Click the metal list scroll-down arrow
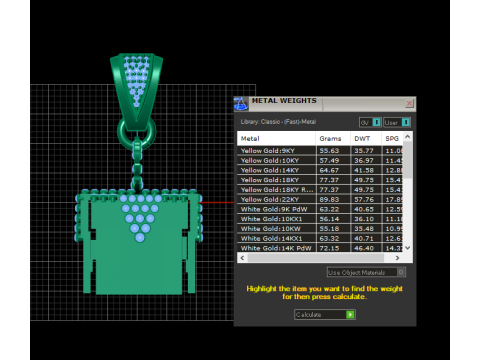 click(x=407, y=248)
